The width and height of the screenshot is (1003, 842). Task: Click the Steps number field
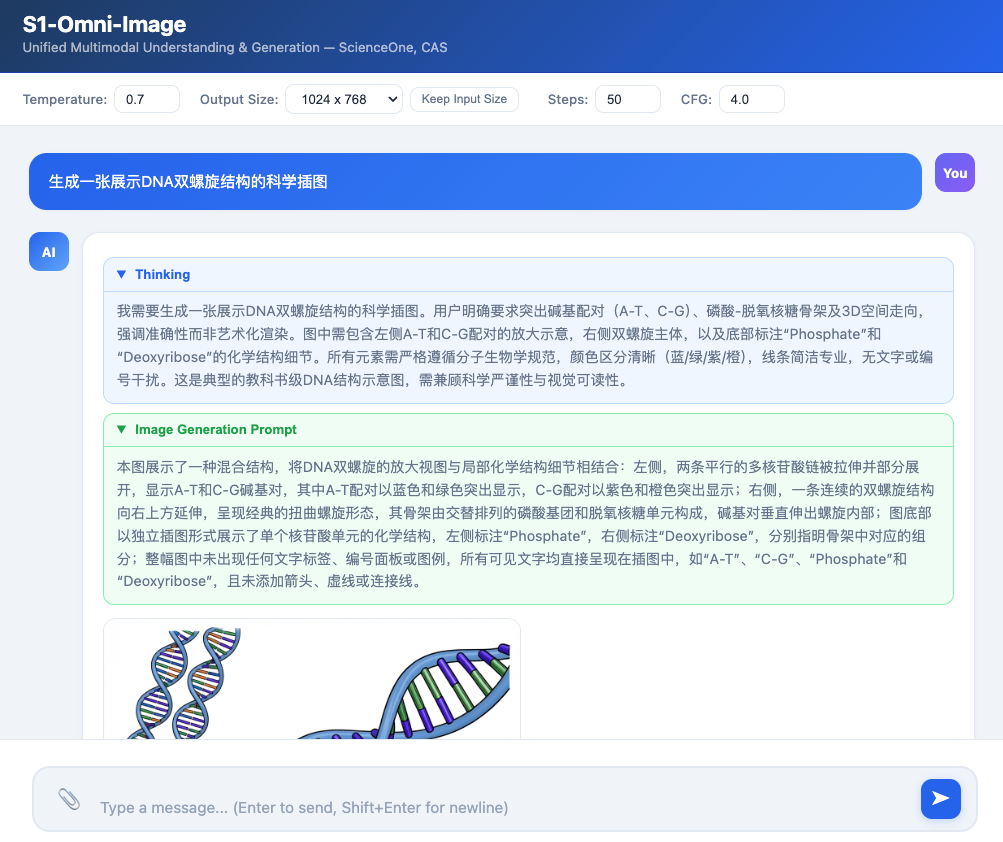click(x=627, y=100)
